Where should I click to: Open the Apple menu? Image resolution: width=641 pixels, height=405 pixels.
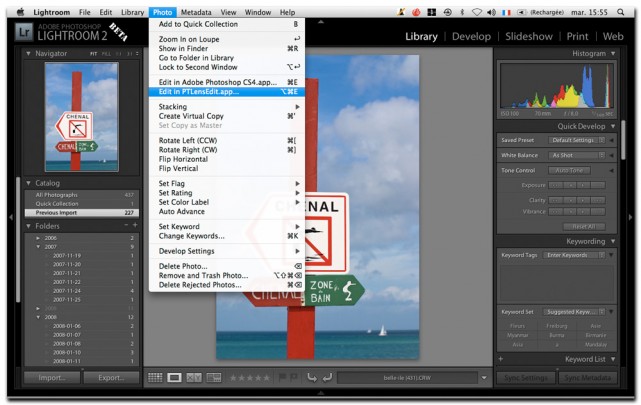pos(20,12)
